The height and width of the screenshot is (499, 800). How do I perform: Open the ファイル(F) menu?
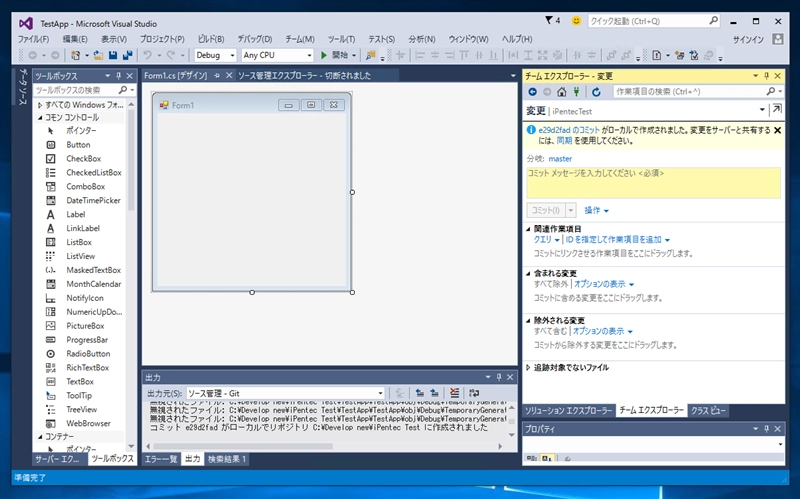pos(34,39)
